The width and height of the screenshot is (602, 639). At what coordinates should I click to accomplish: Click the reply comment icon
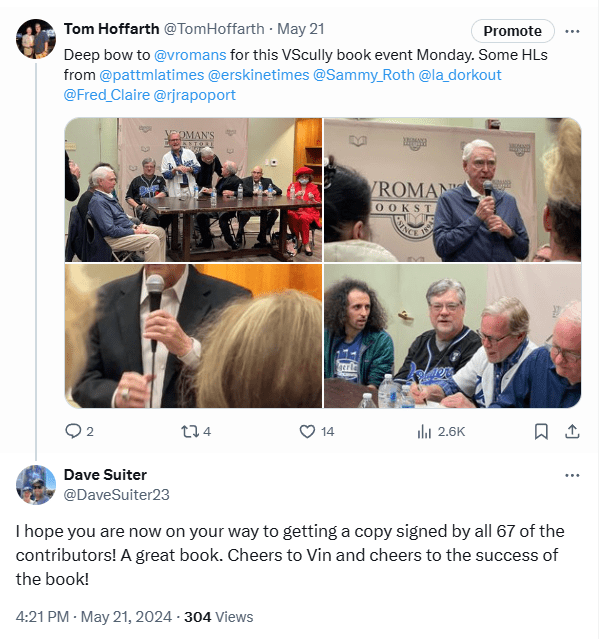73,431
